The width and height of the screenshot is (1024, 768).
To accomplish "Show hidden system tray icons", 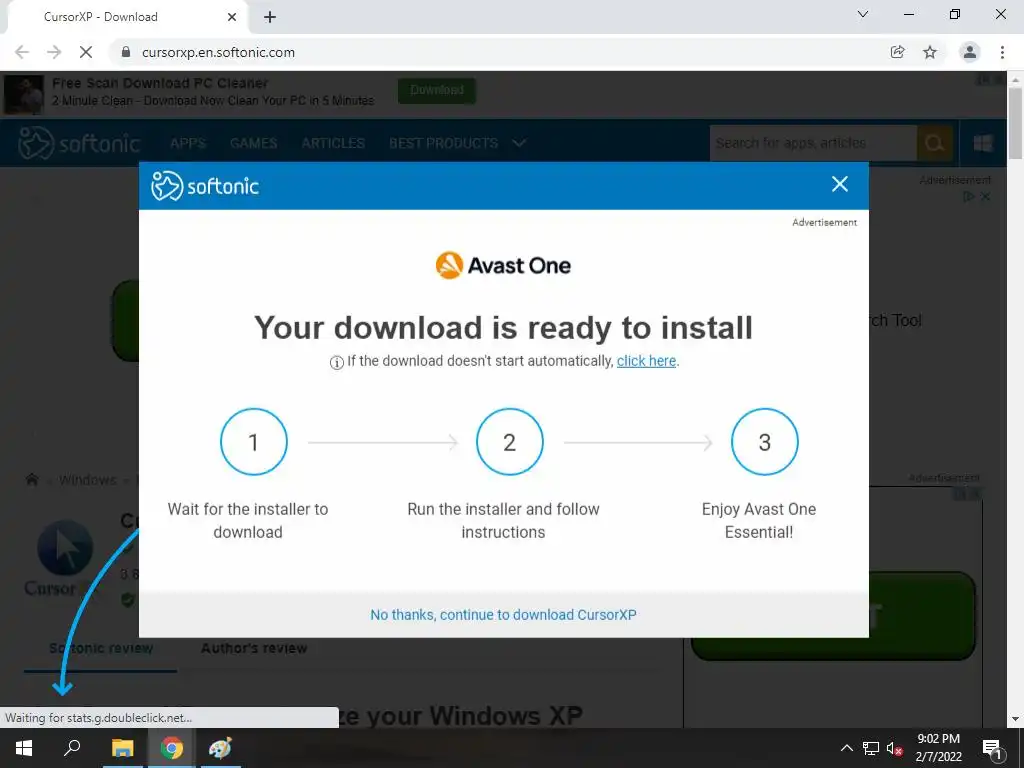I will click(x=846, y=748).
